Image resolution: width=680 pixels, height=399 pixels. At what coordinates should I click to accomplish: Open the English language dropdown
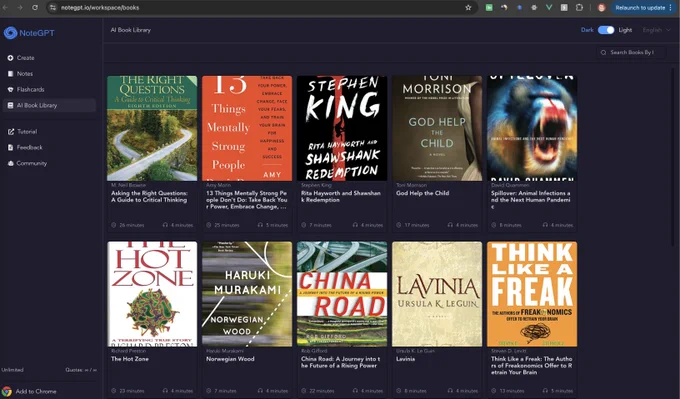click(x=656, y=30)
